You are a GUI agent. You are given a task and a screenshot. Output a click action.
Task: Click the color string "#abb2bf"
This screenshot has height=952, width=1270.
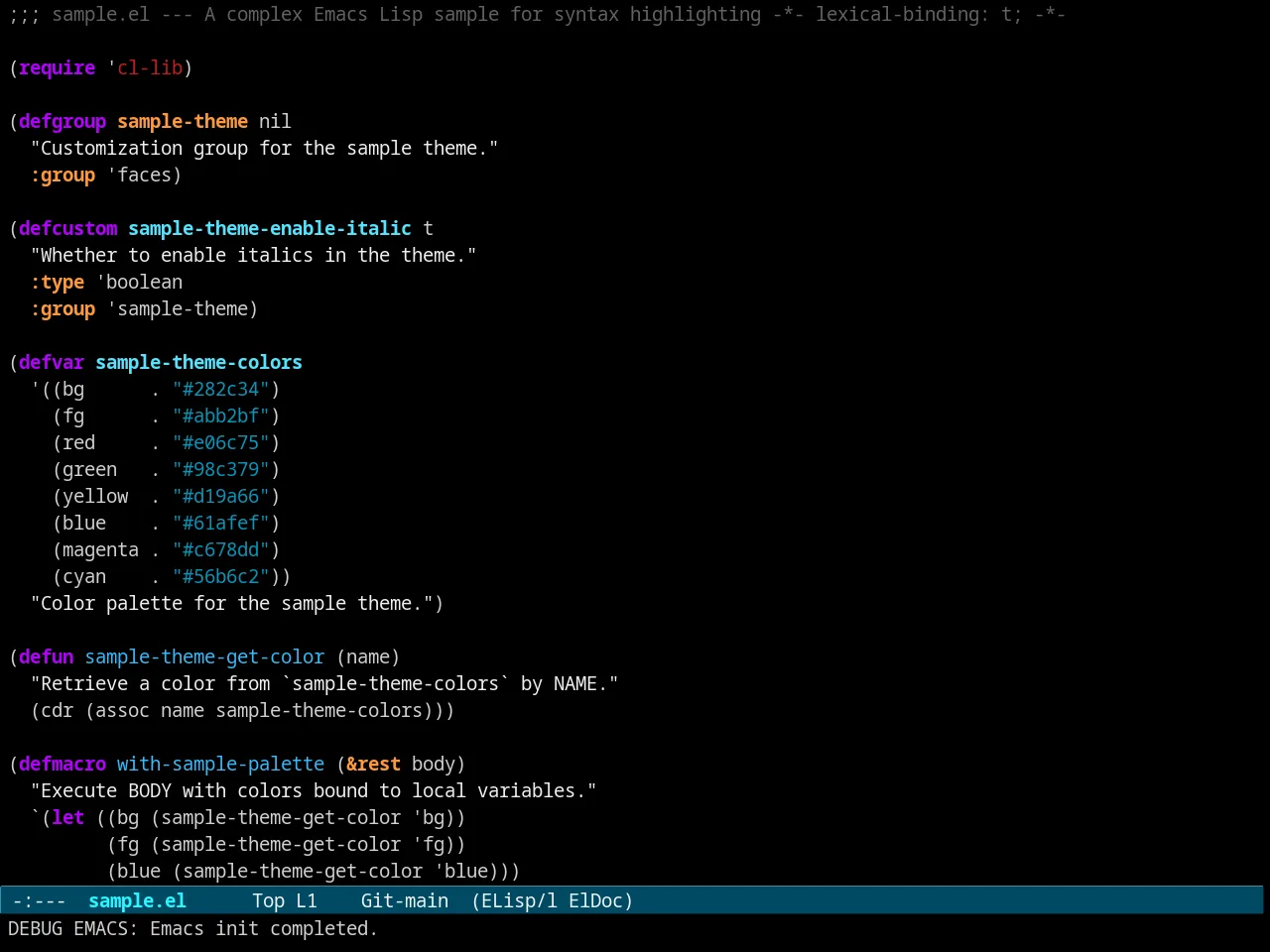(x=221, y=416)
